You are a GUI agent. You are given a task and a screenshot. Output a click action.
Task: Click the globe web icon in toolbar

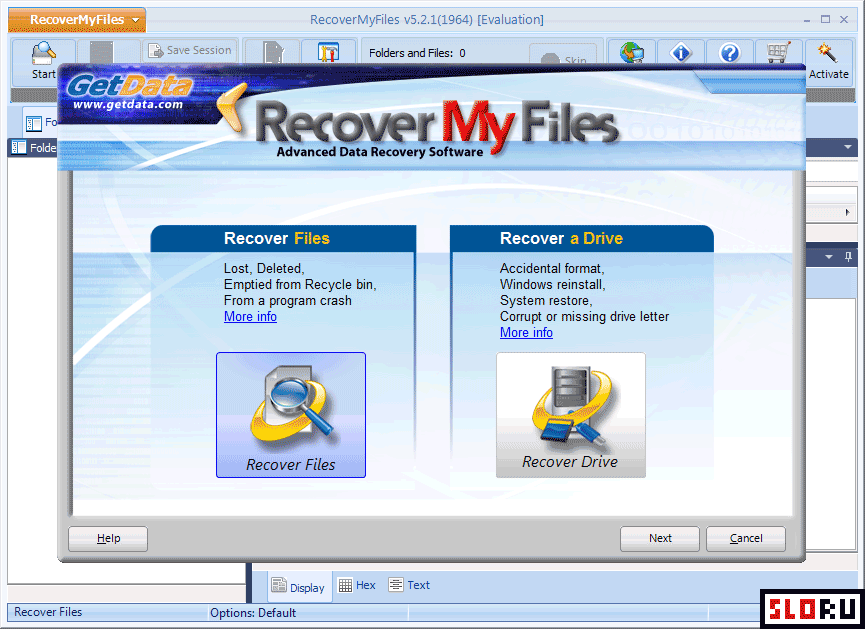point(632,53)
